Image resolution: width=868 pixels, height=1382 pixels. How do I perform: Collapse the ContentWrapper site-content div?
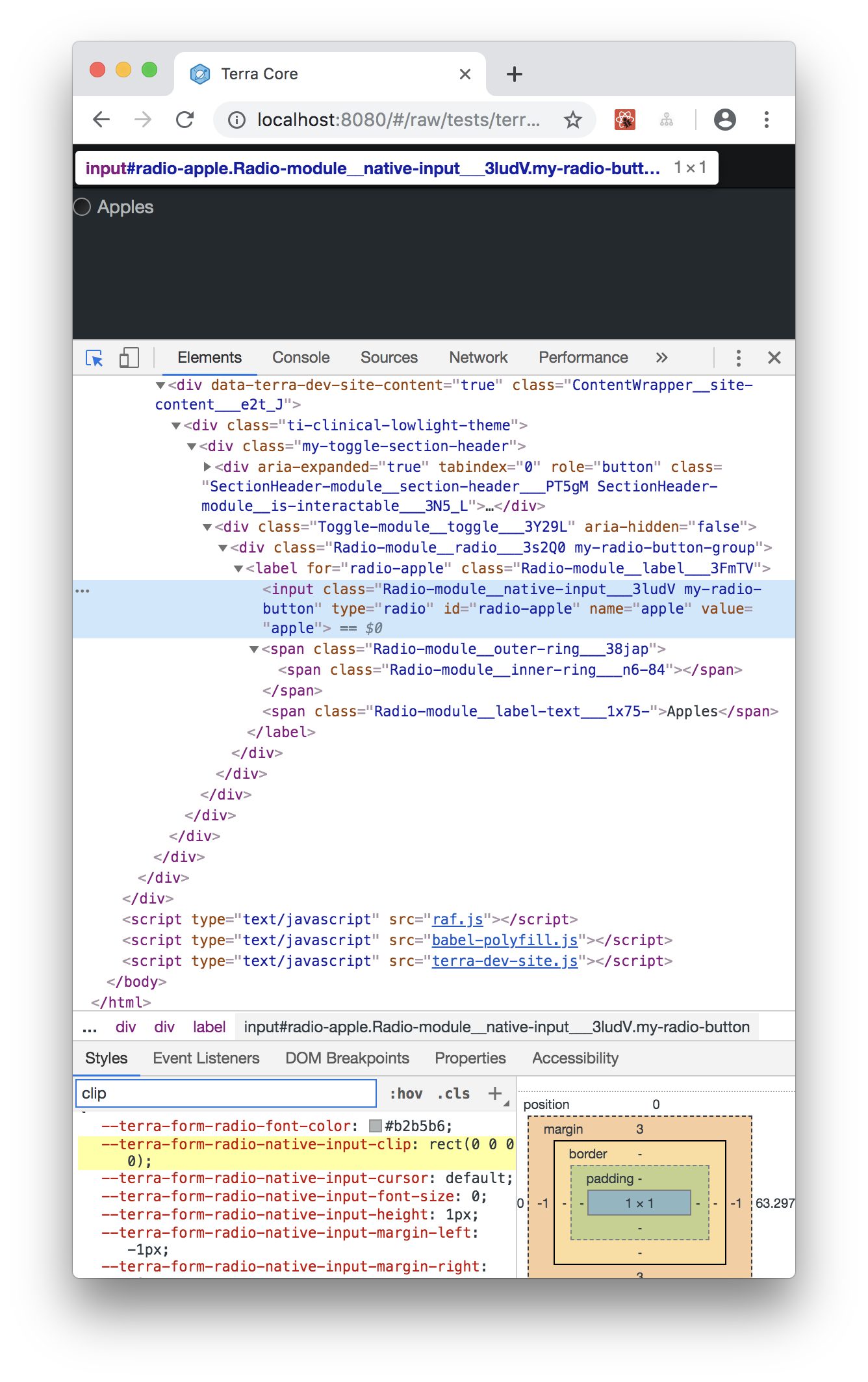(160, 385)
